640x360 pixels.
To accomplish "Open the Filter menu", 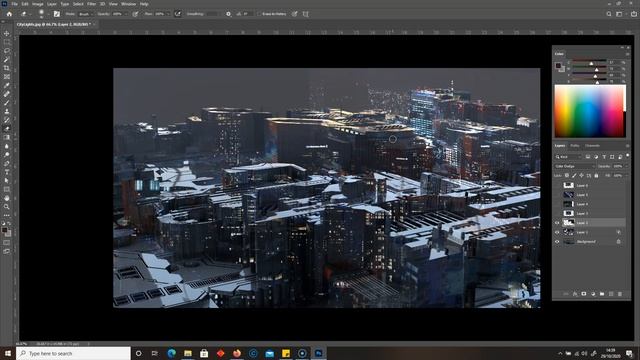I will coord(91,4).
